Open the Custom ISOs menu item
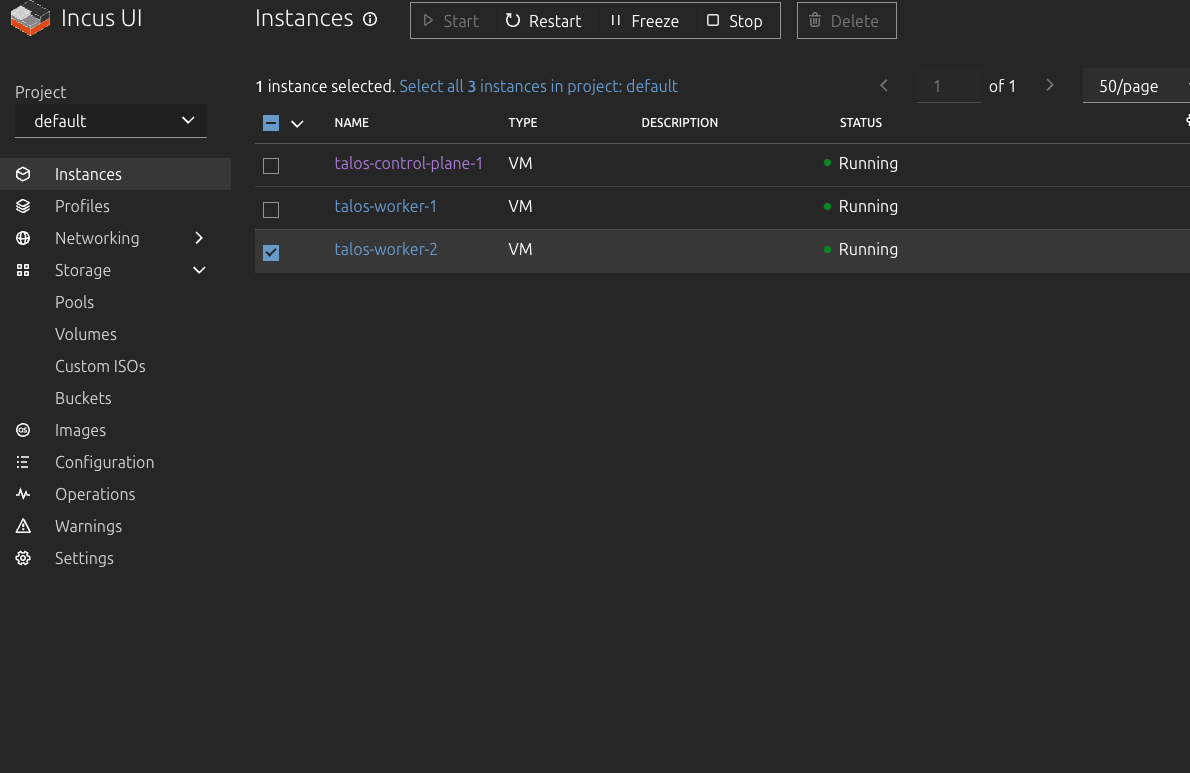Screen dimensions: 1190x773 click(100, 366)
